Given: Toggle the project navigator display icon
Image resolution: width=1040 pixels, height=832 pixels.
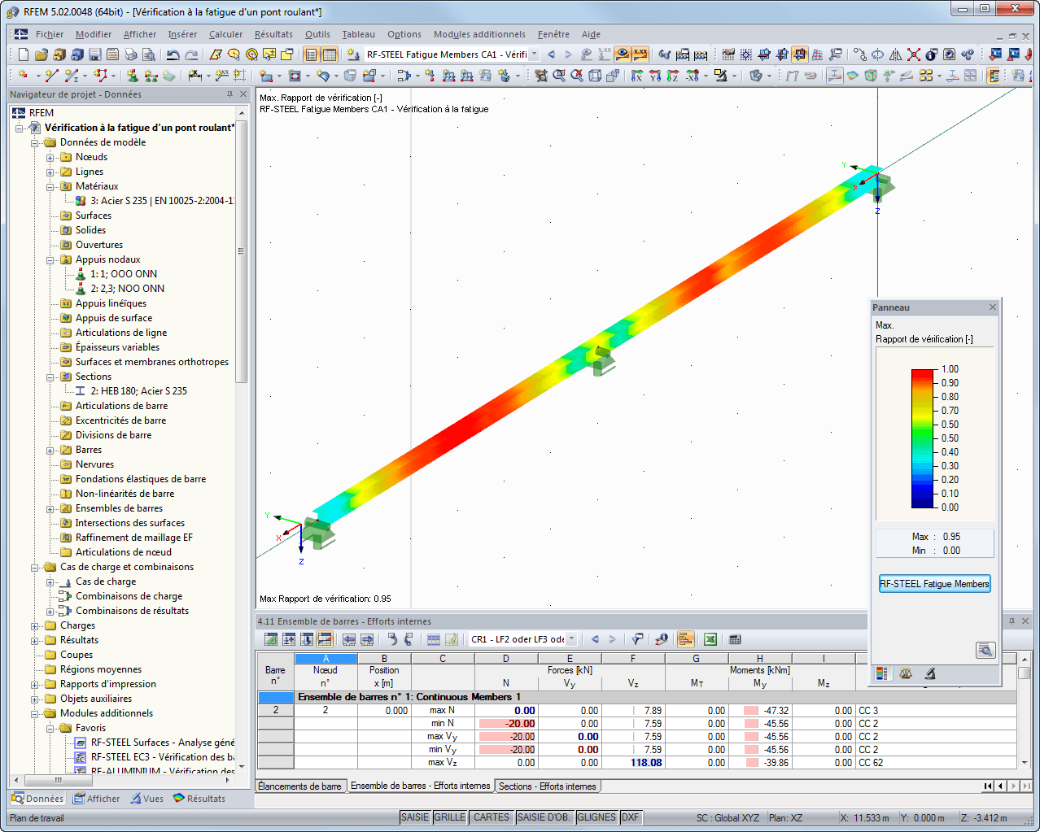Looking at the screenshot, I should coord(310,54).
